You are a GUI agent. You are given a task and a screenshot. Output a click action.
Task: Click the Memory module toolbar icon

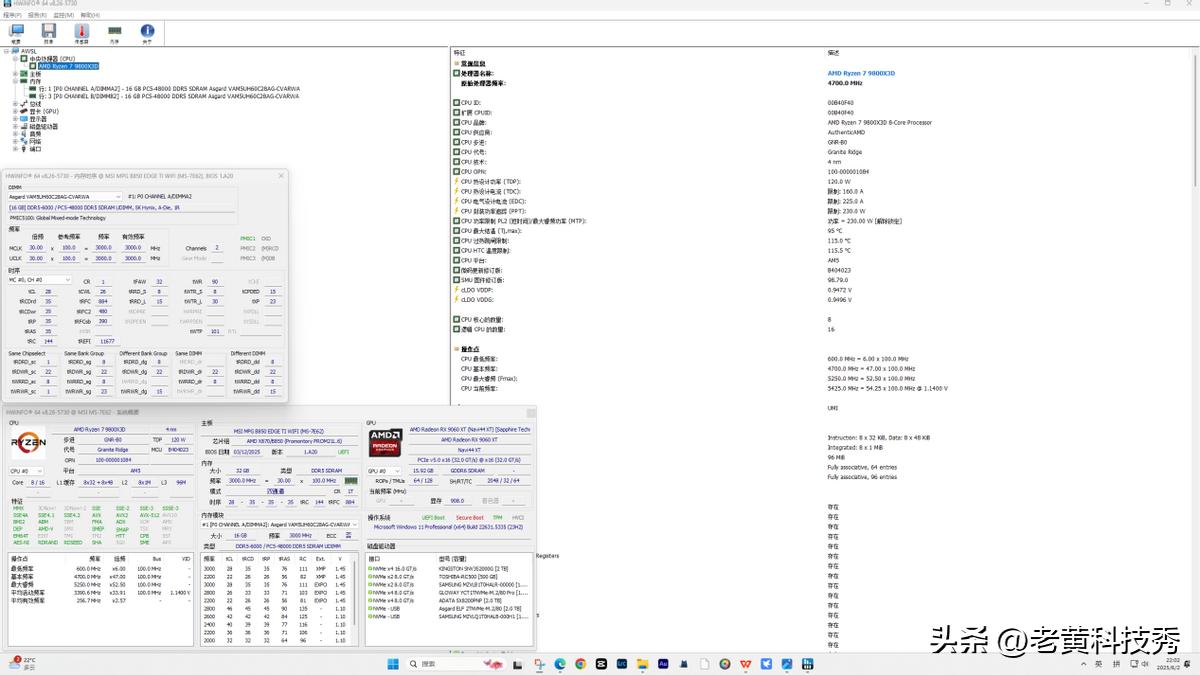(x=114, y=33)
